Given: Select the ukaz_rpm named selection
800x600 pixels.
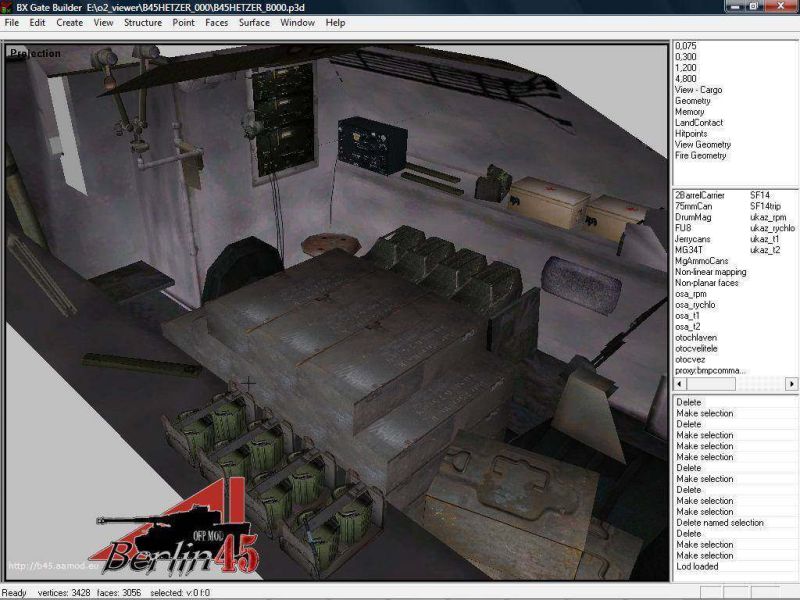Looking at the screenshot, I should coord(768,217).
